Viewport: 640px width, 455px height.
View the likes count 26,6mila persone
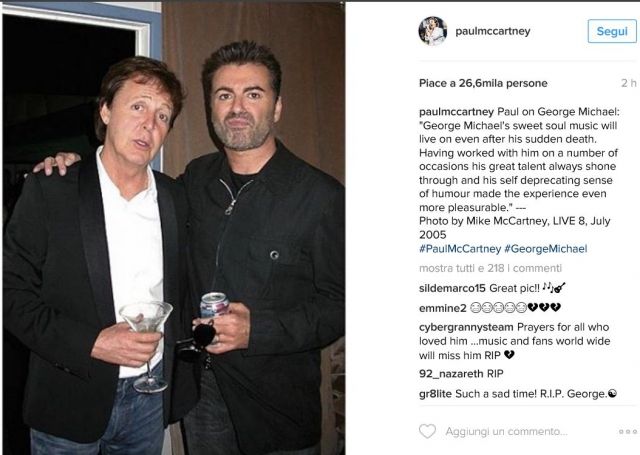(x=476, y=83)
